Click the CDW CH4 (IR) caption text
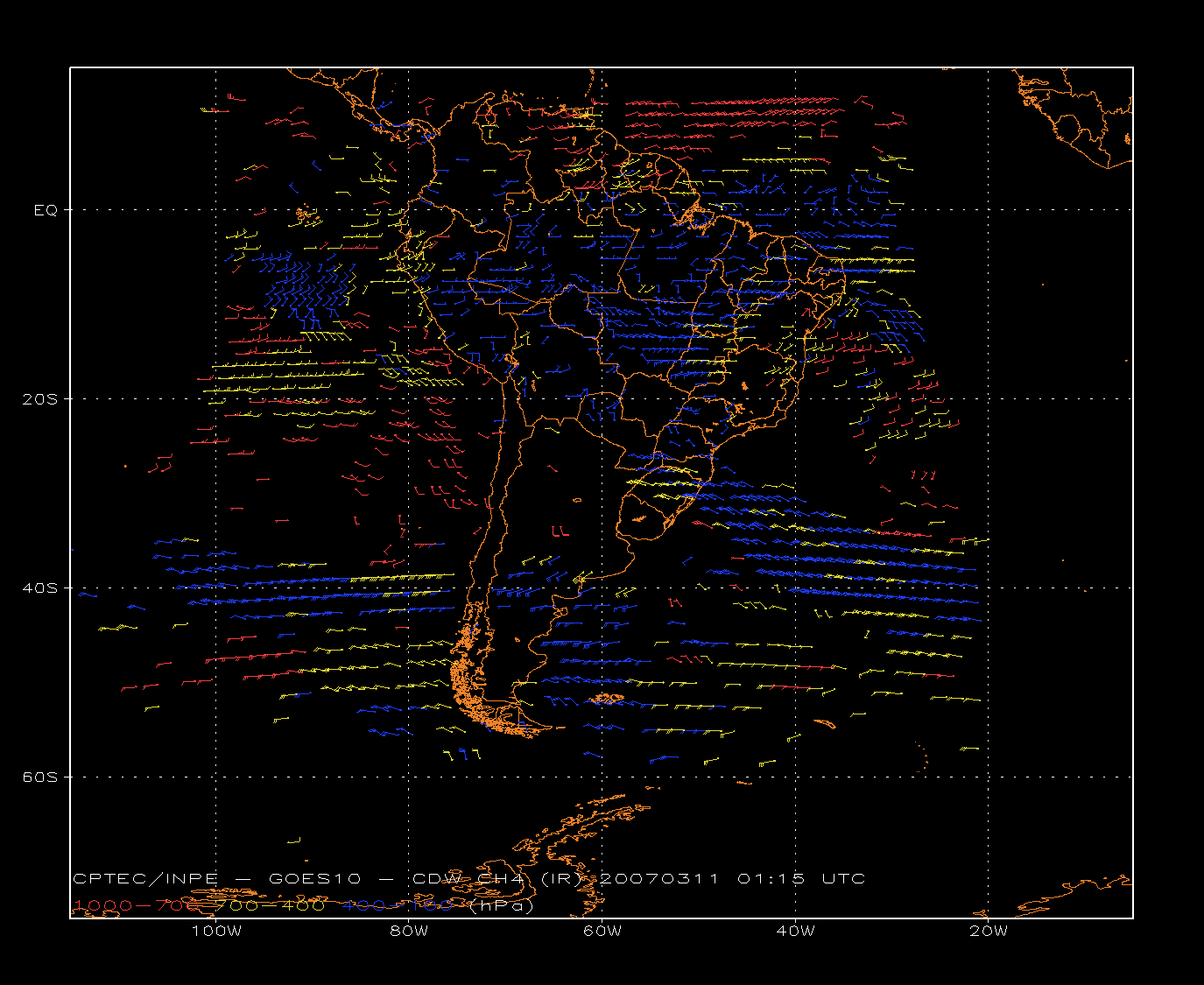Screen dimensions: 1204x985 click(496, 879)
